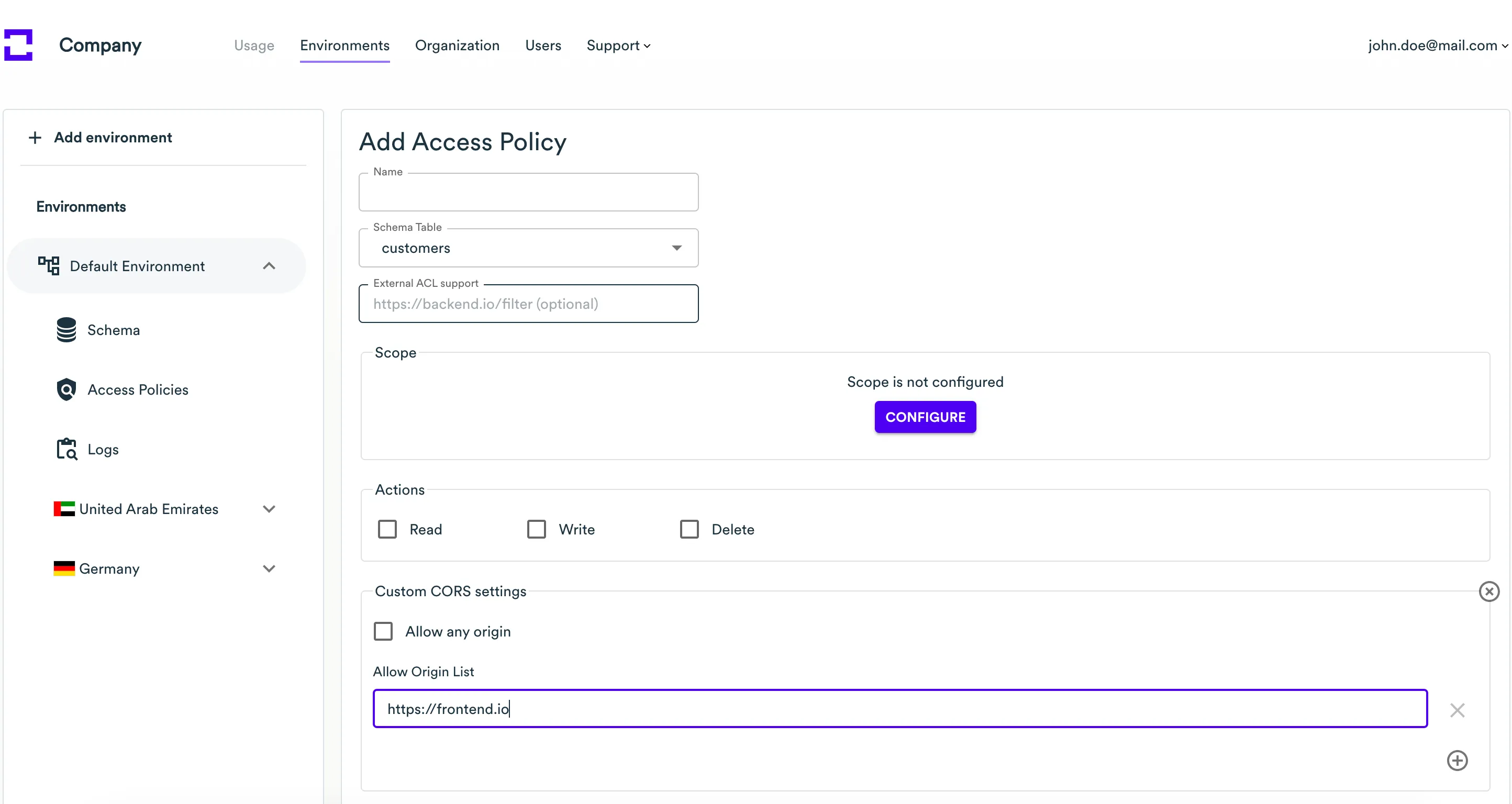
Task: Click the Company logo icon
Action: pyautogui.click(x=18, y=45)
